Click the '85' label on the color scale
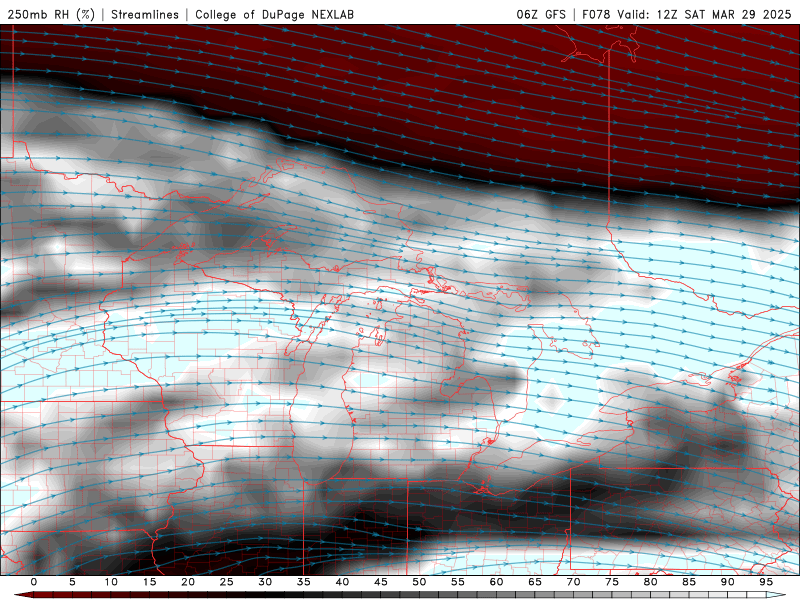800x600 pixels. tap(689, 582)
